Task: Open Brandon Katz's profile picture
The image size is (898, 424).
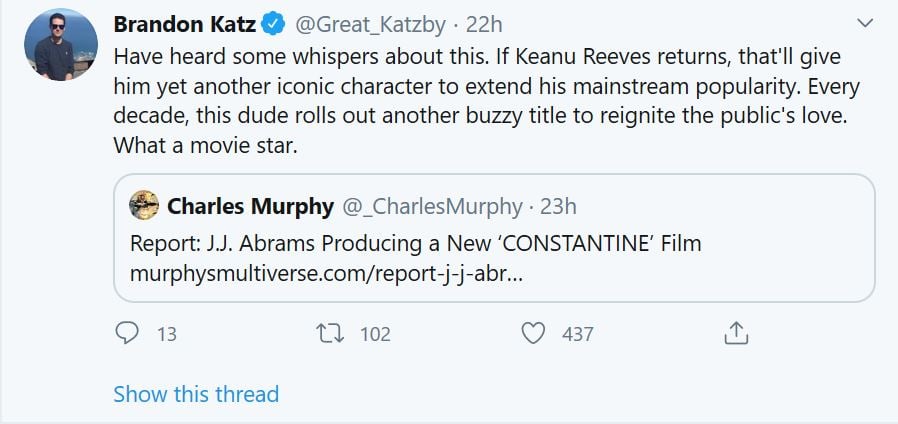Action: (x=61, y=45)
